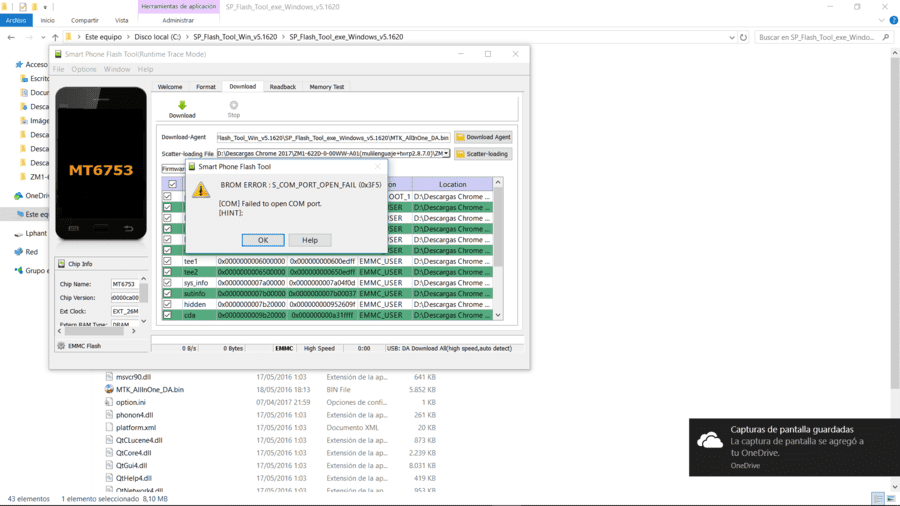Select SP_Flash_Tool_Win_v5.1620 in breadcrumb

235,37
